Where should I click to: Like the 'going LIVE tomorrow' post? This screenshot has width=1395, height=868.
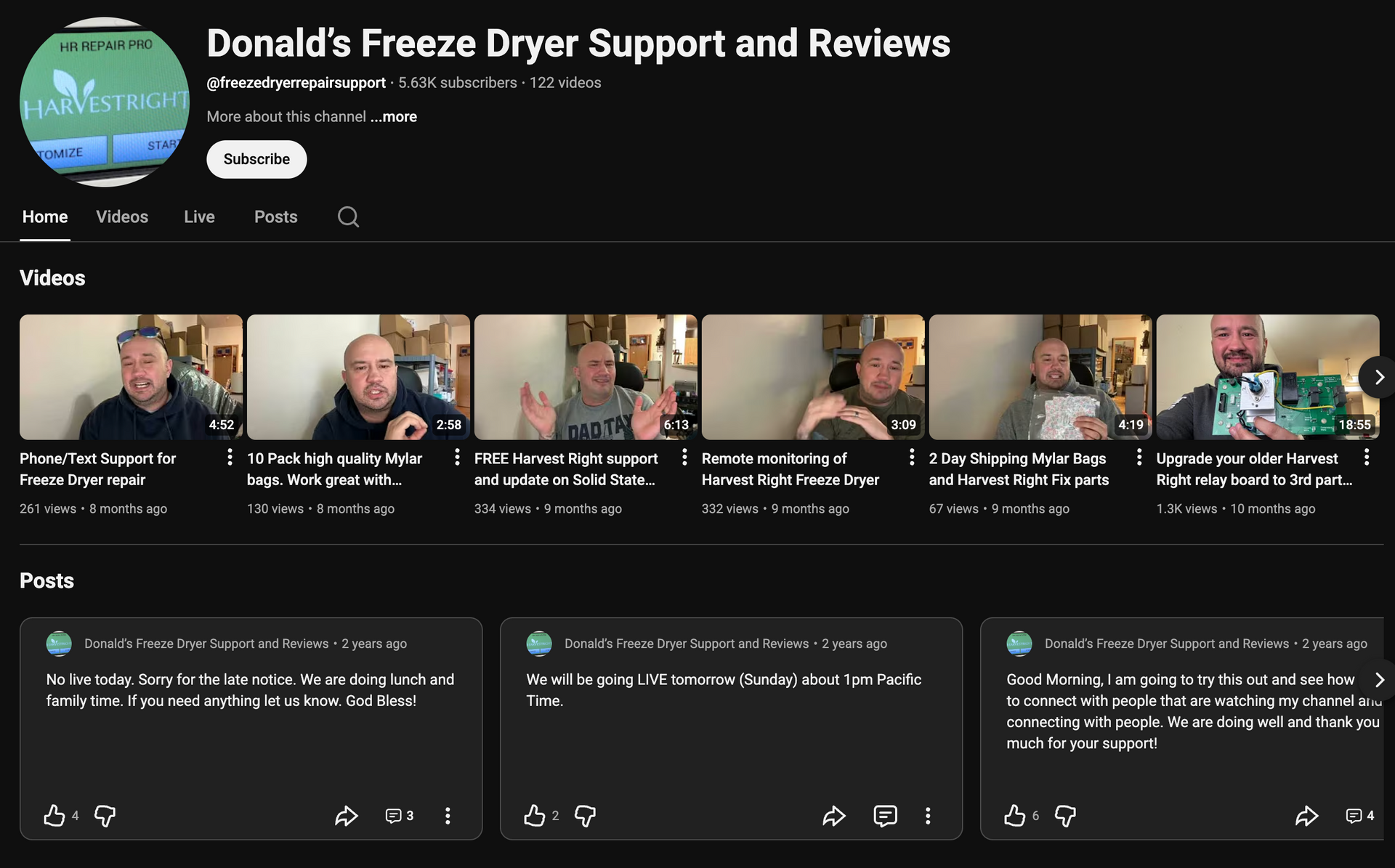535,816
